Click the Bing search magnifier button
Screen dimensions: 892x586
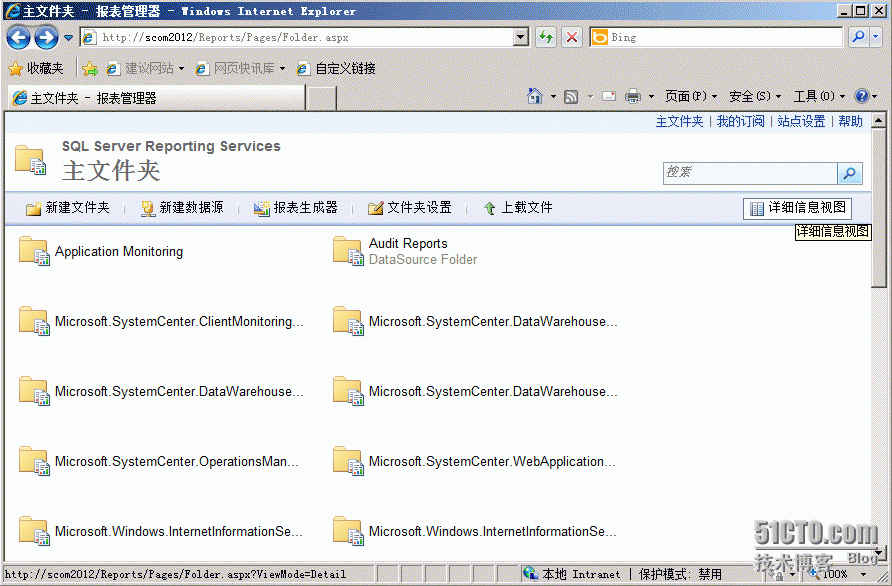[x=858, y=38]
